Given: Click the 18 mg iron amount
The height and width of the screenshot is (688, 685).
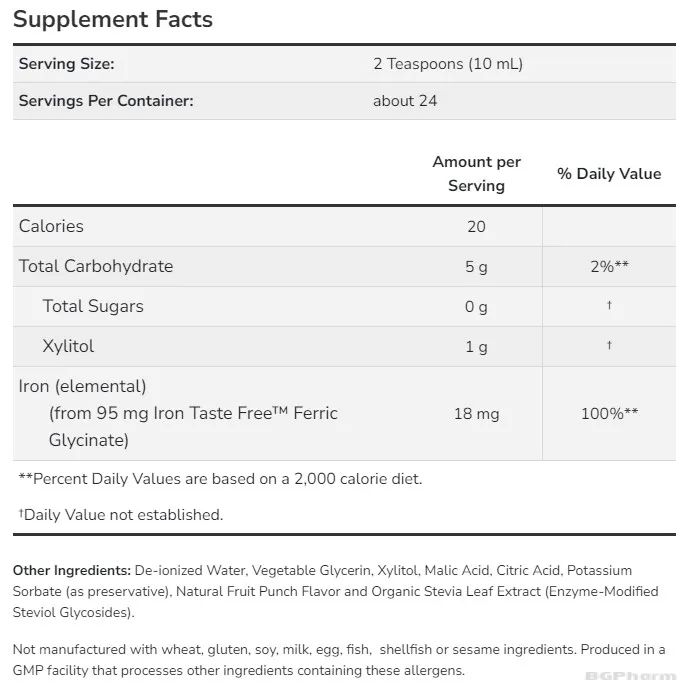Looking at the screenshot, I should [476, 414].
